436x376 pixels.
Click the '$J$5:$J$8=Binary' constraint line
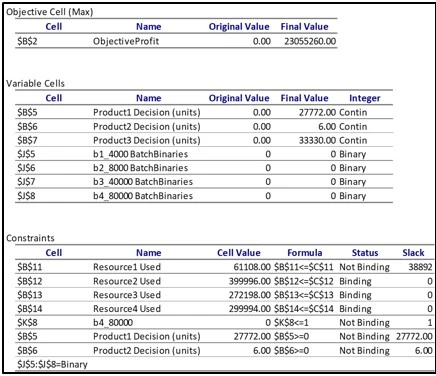52,364
